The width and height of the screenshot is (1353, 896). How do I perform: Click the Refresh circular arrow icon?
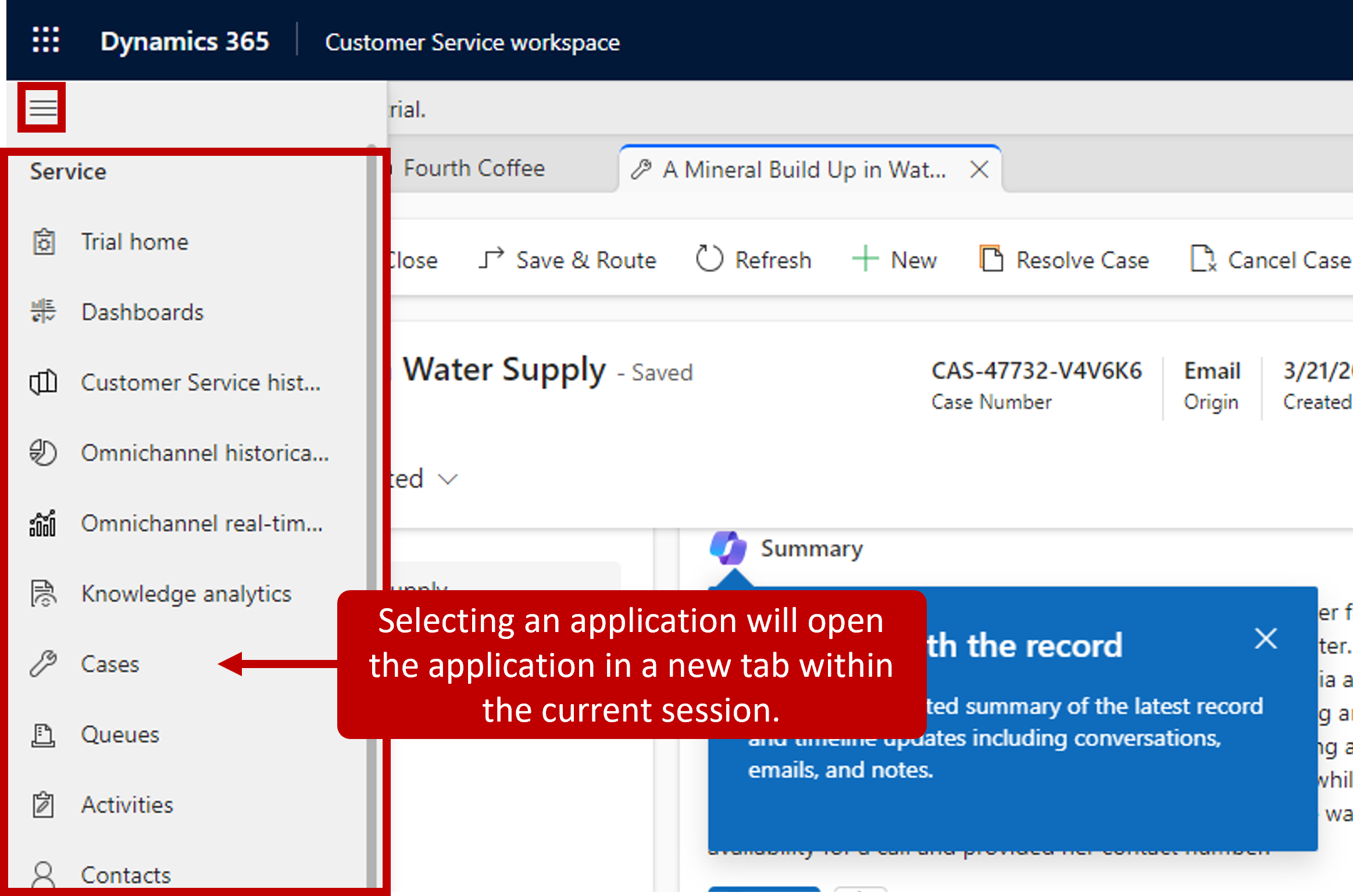(x=709, y=259)
